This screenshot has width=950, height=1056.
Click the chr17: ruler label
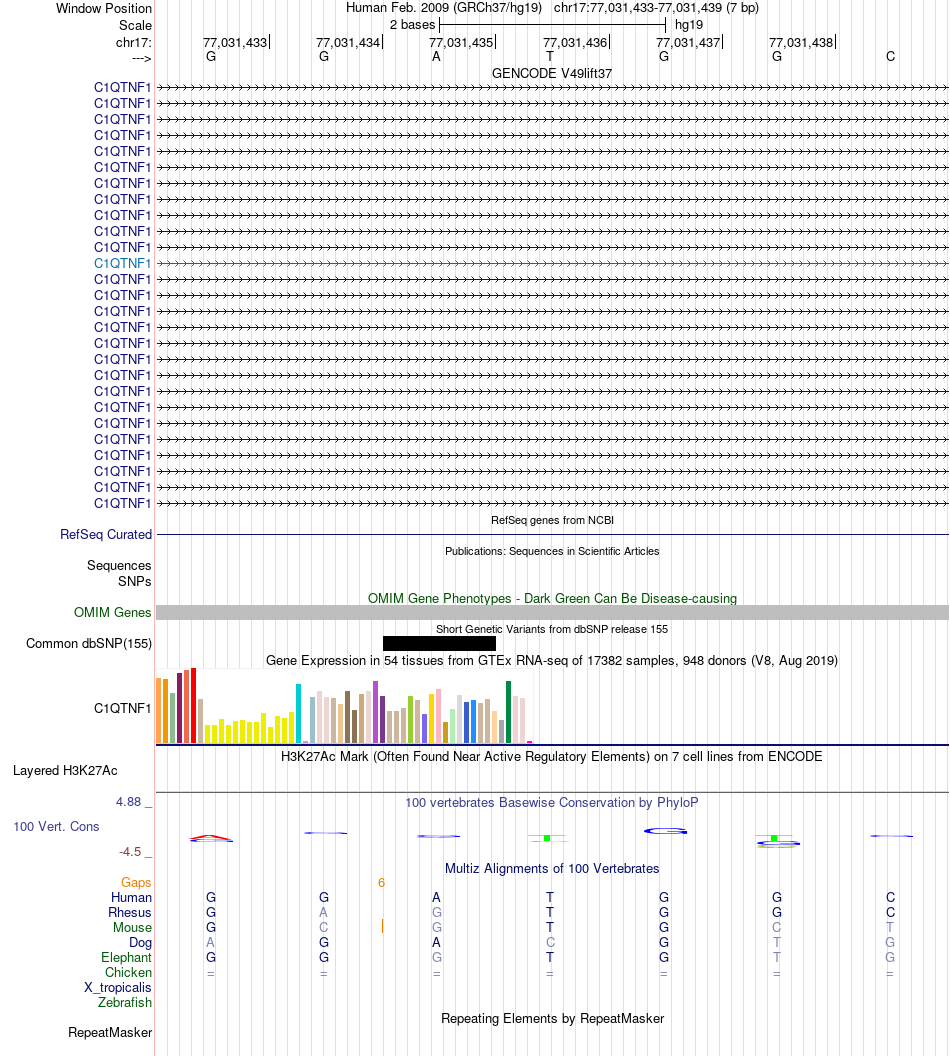pos(133,42)
